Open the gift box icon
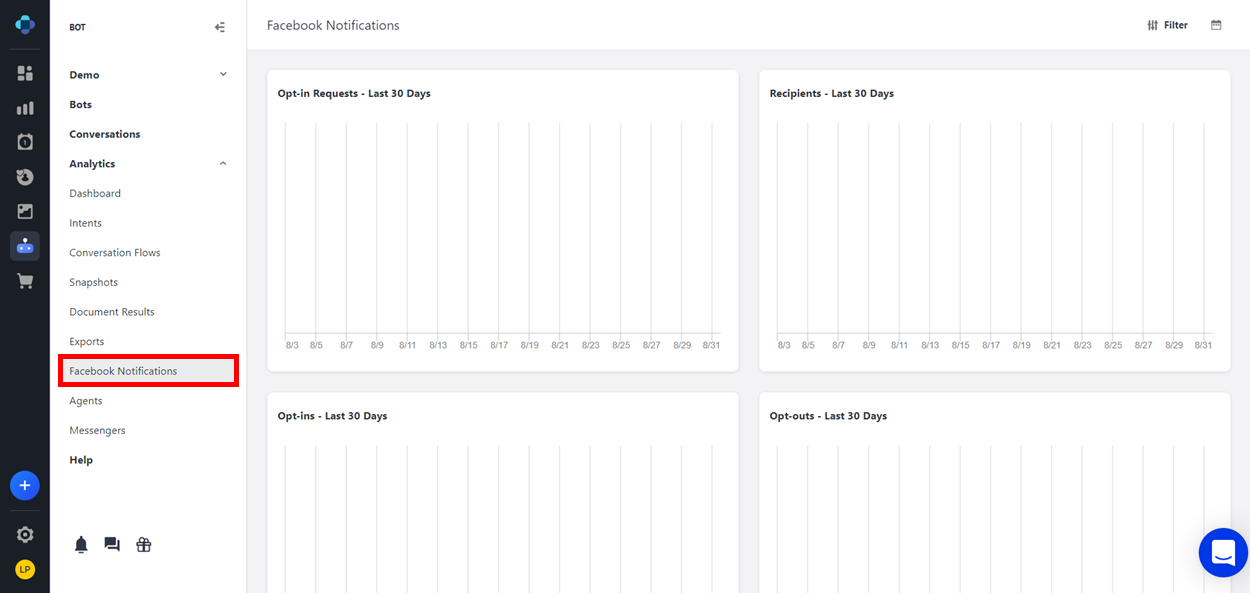The height and width of the screenshot is (593, 1250). coord(144,545)
